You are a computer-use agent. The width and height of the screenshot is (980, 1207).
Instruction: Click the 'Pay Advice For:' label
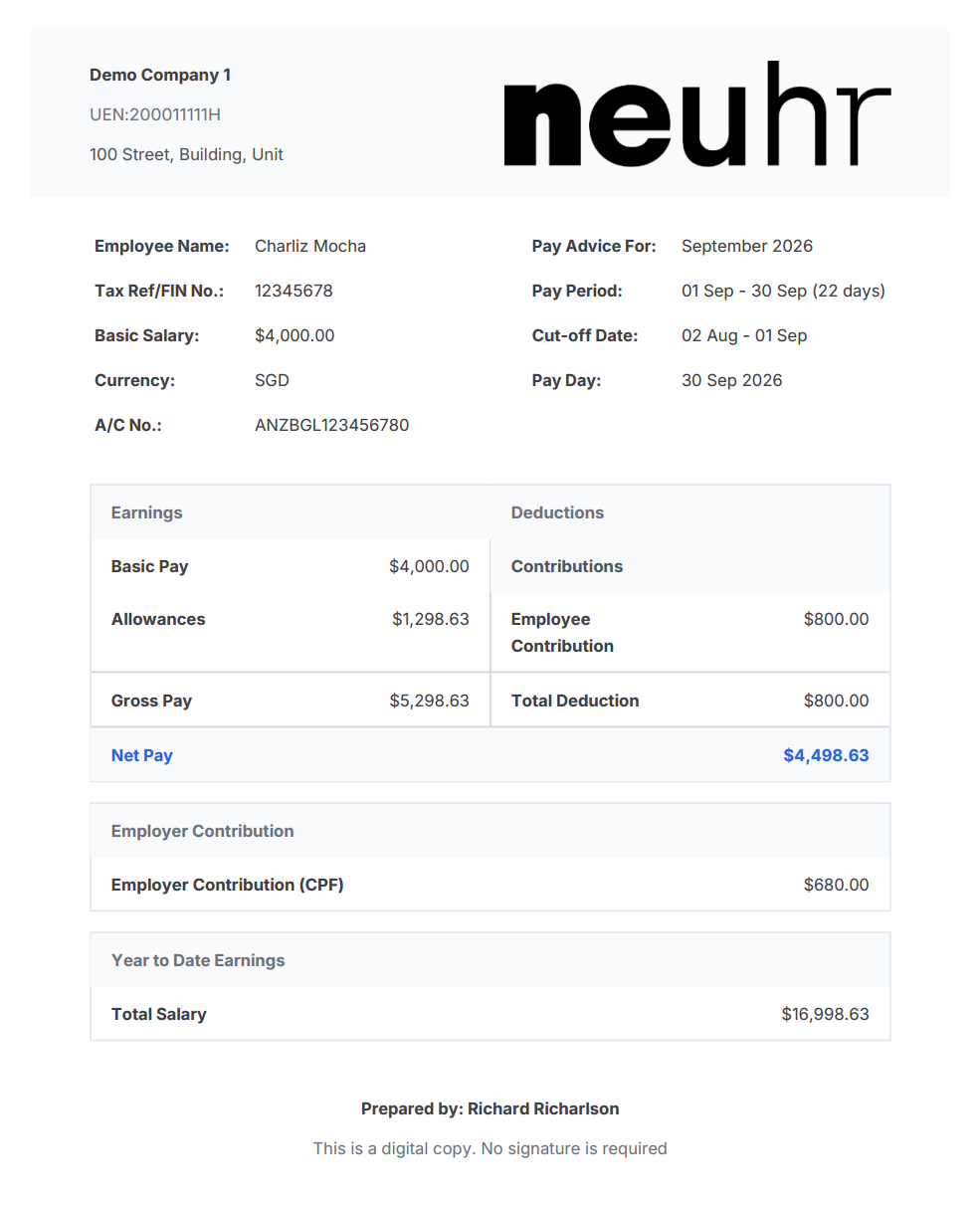point(594,246)
